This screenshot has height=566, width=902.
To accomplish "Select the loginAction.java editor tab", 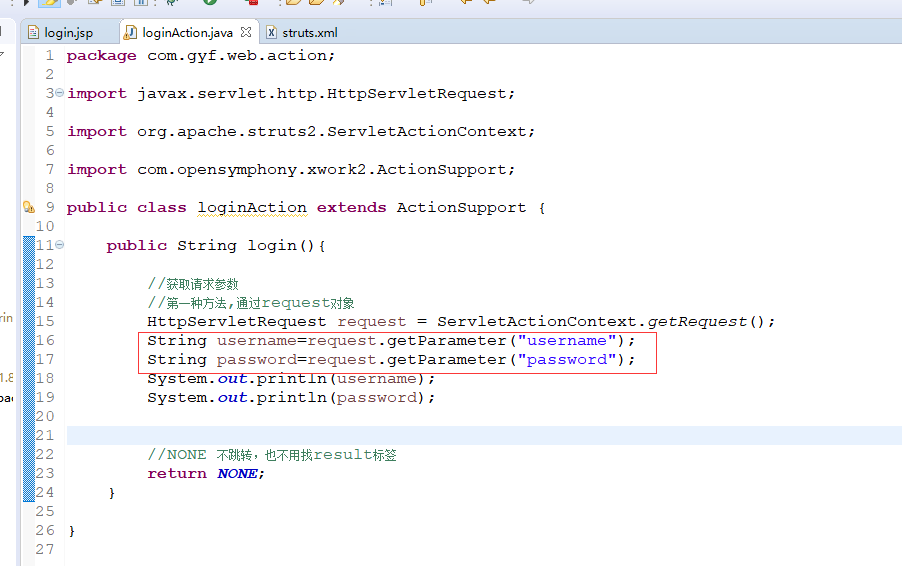I will pos(187,33).
